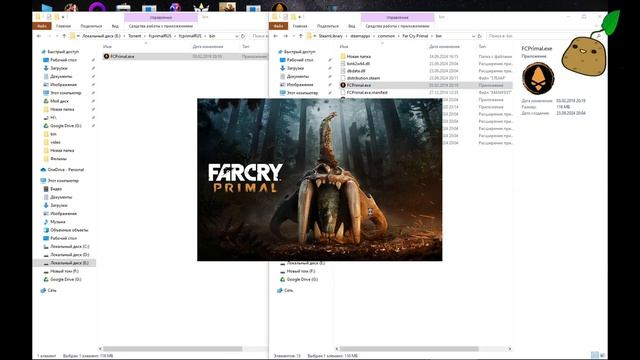This screenshot has width=640, height=360.
Task: Select FCPrimal.exe.manifest file icon
Action: [343, 93]
